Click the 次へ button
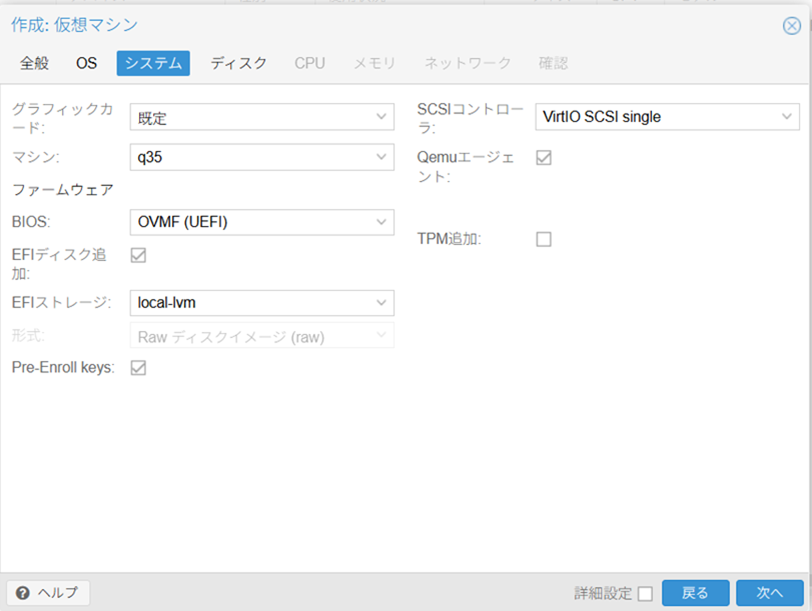 770,593
